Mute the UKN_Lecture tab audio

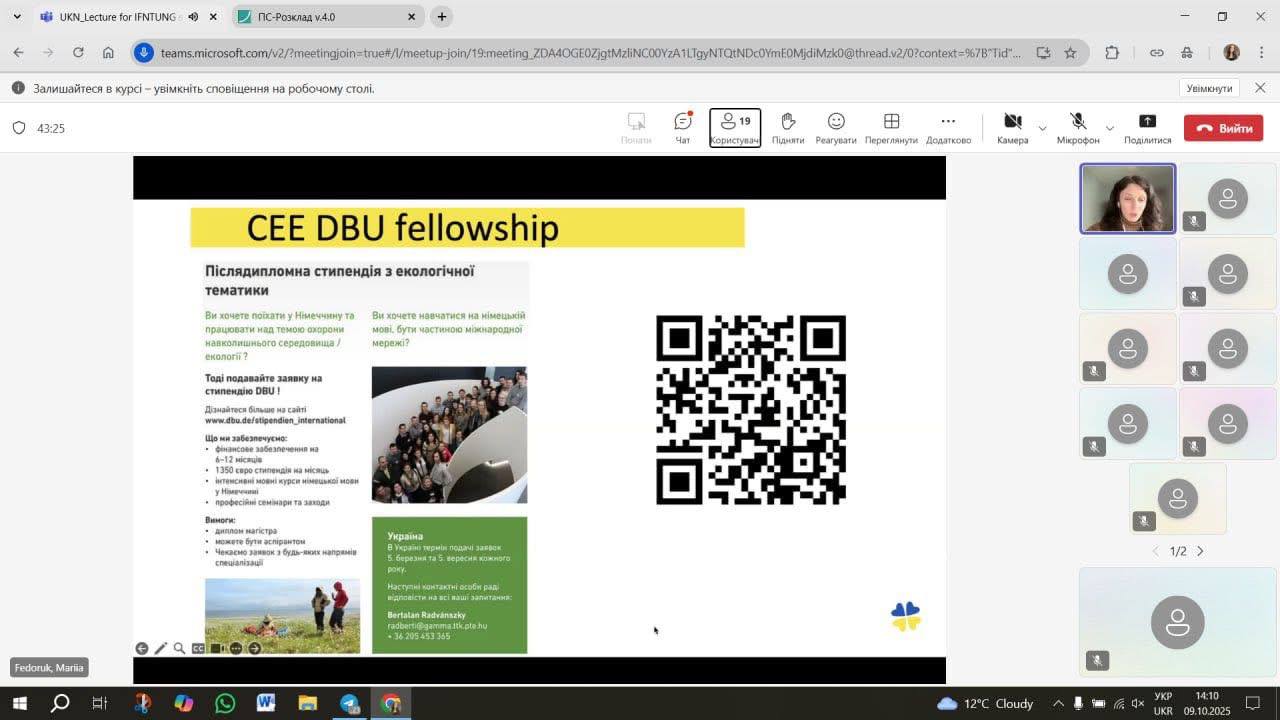[x=193, y=17]
